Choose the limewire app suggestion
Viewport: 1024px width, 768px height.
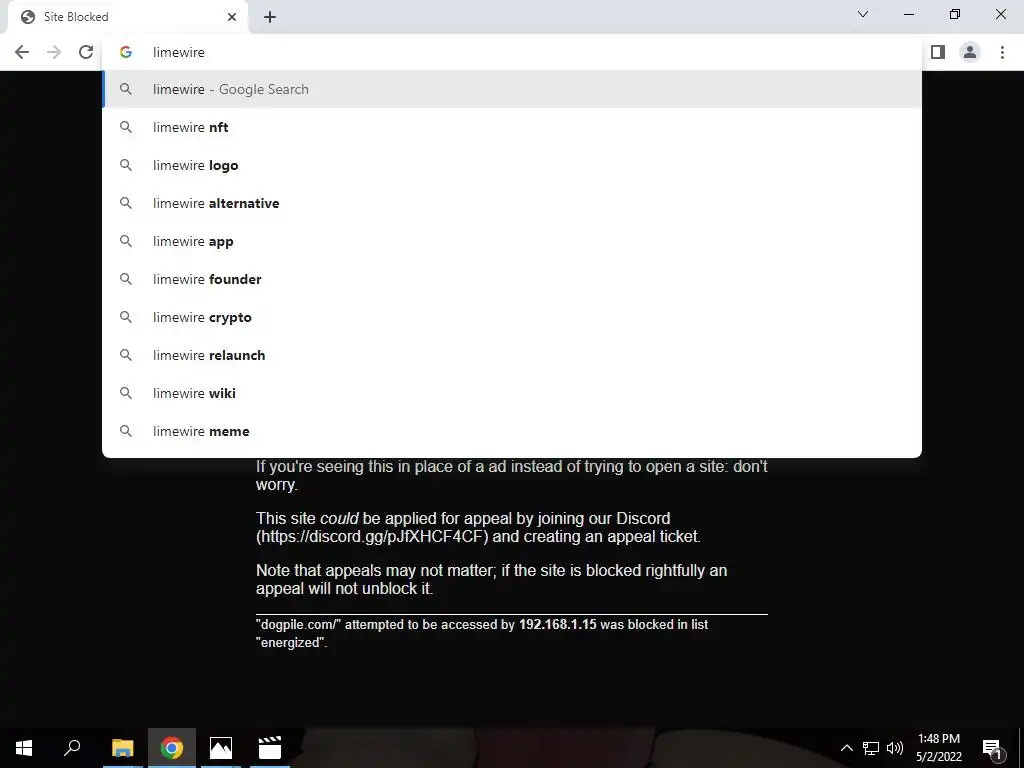tap(512, 241)
